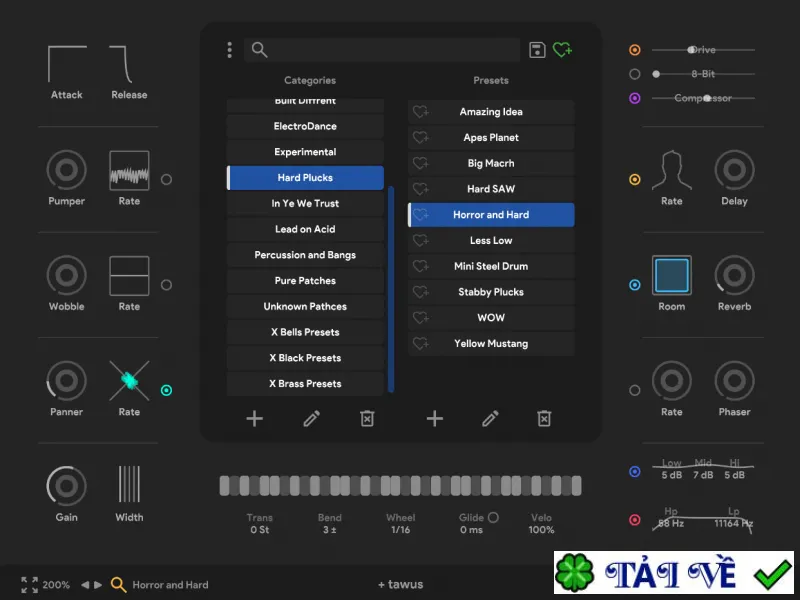This screenshot has height=600, width=800.
Task: Add a new preset with plus icon
Action: tap(435, 419)
